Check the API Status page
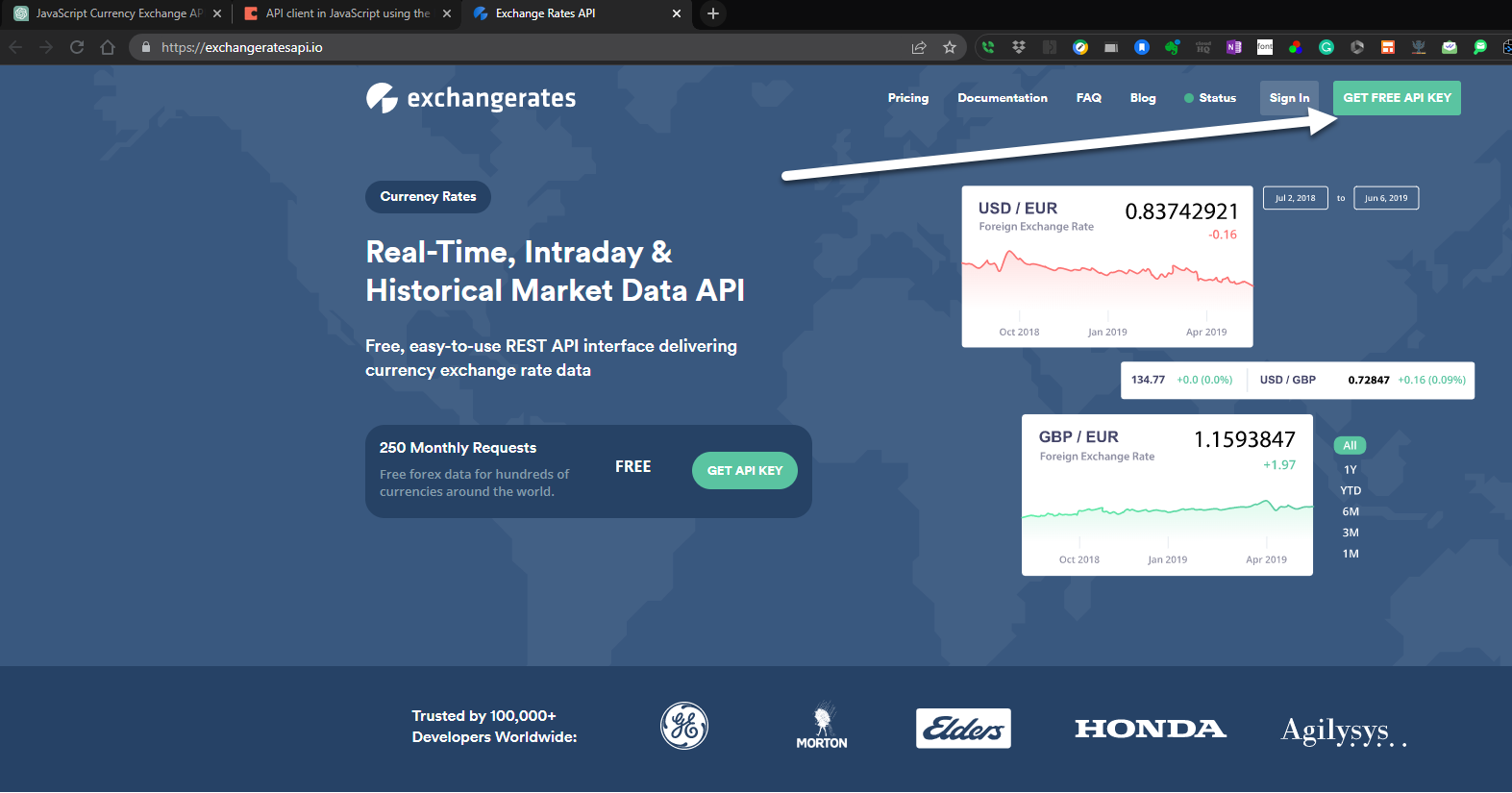Viewport: 1512px width, 793px height. pyautogui.click(x=1210, y=98)
